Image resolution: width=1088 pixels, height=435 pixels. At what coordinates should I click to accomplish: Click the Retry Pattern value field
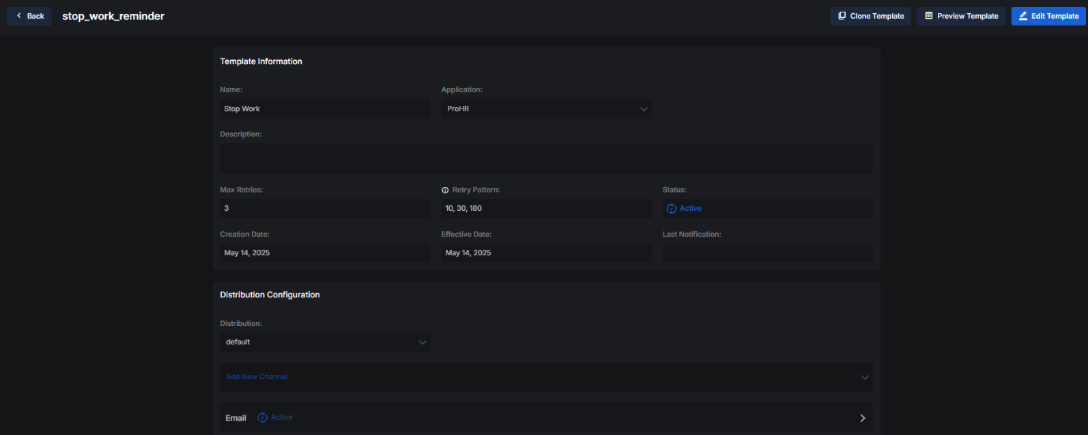point(546,208)
